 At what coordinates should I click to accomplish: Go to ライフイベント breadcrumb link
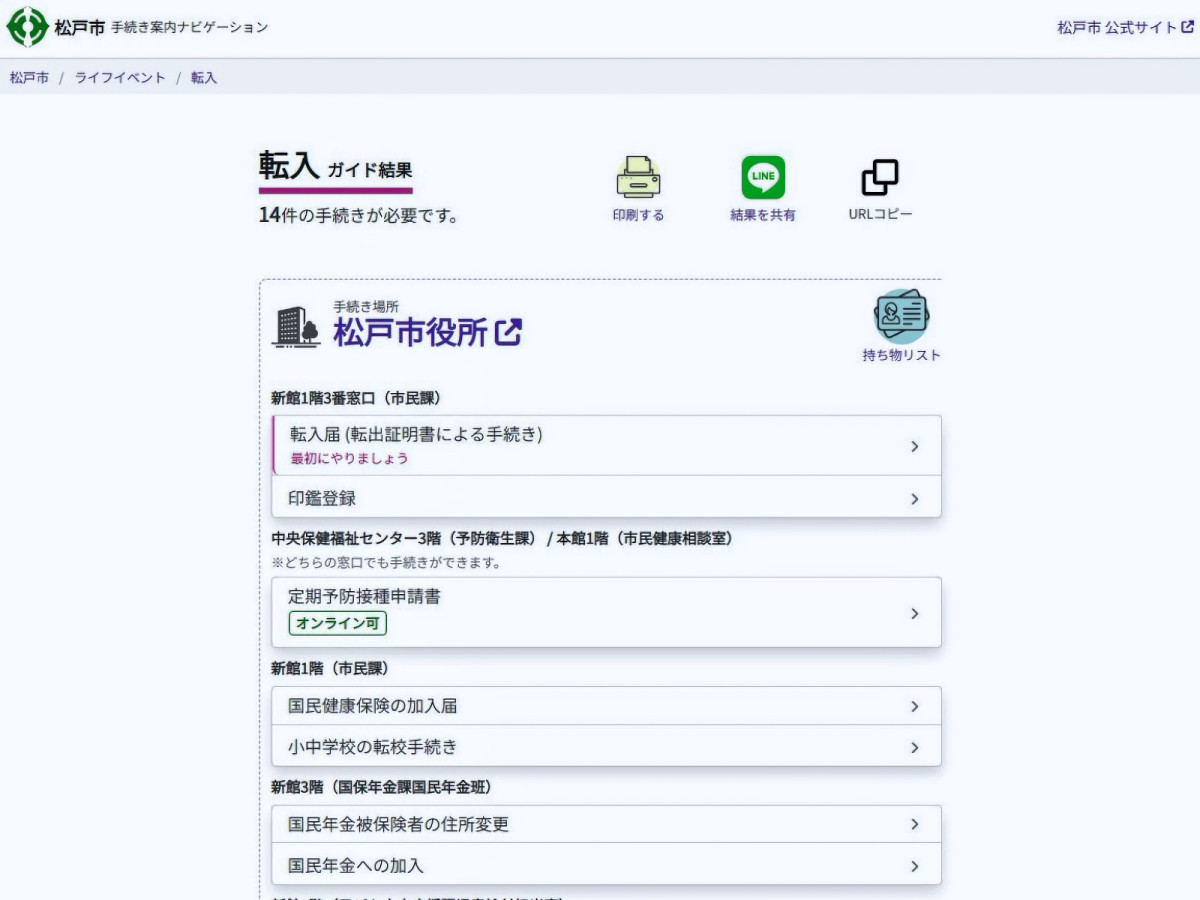click(x=120, y=77)
